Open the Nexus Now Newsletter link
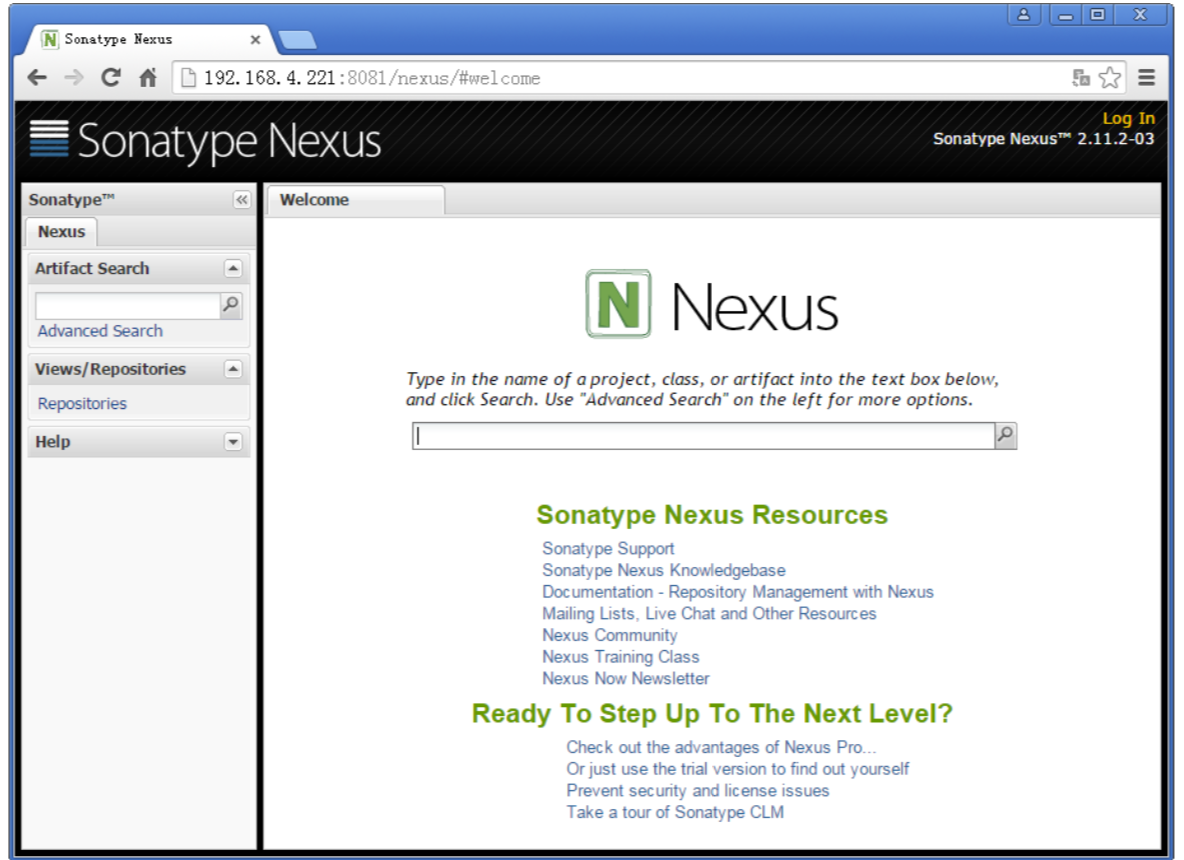 625,679
